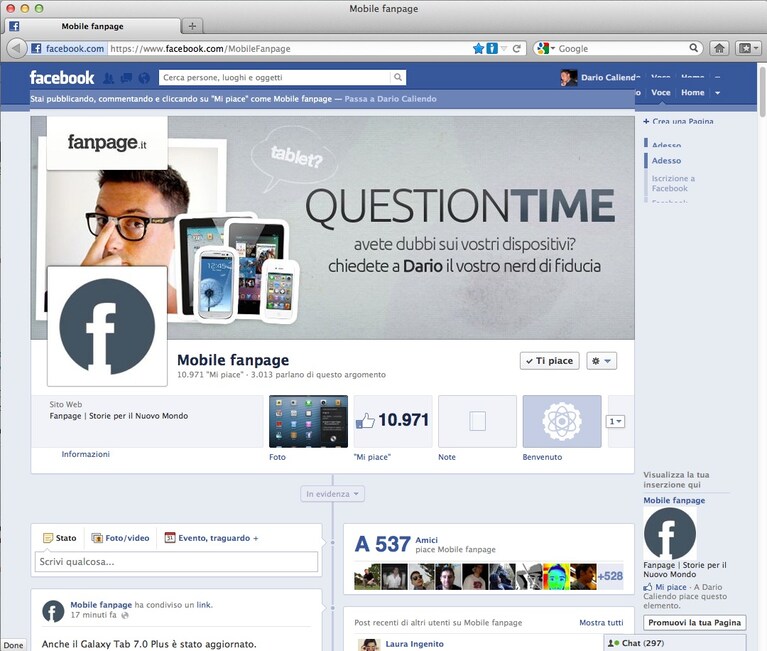Open the page gear settings dropdown
Viewport: 767px width, 651px height.
pos(601,361)
